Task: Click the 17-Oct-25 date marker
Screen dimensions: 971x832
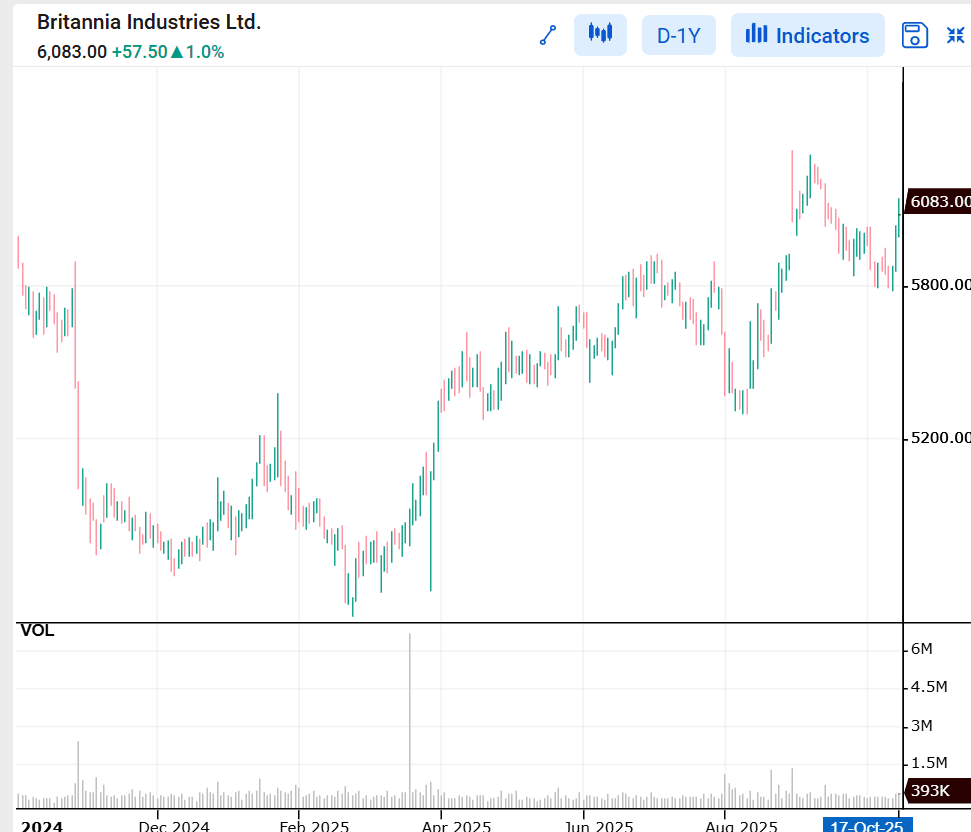Action: (x=867, y=825)
